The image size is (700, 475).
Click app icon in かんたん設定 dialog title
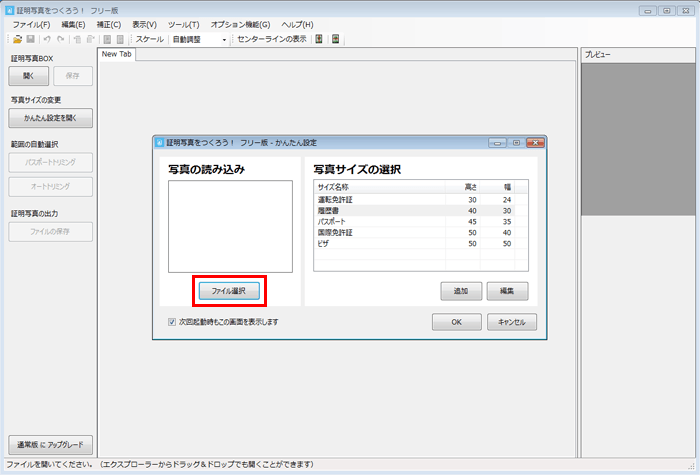(x=161, y=142)
